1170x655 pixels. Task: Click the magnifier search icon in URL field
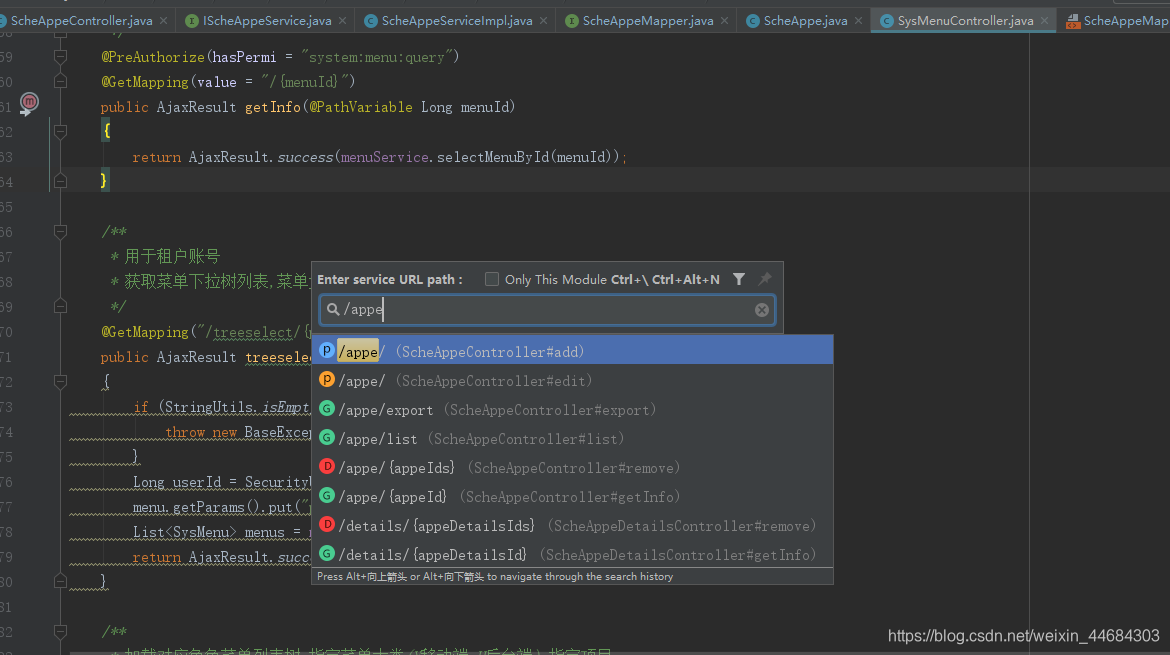tap(333, 310)
